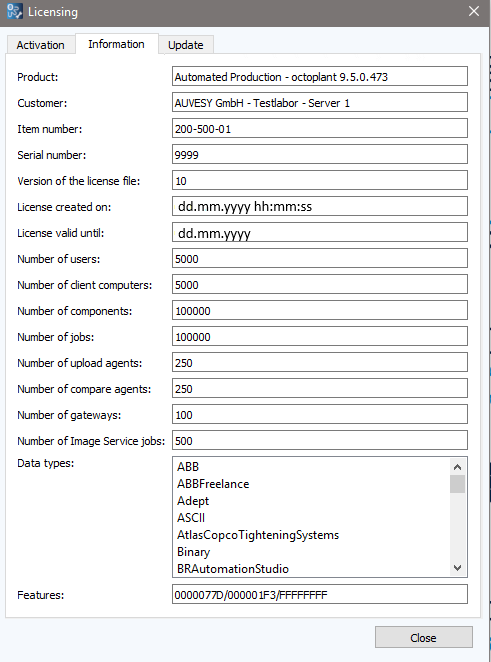491x662 pixels.
Task: Click the 'Item number:' label
Action: coord(50,129)
